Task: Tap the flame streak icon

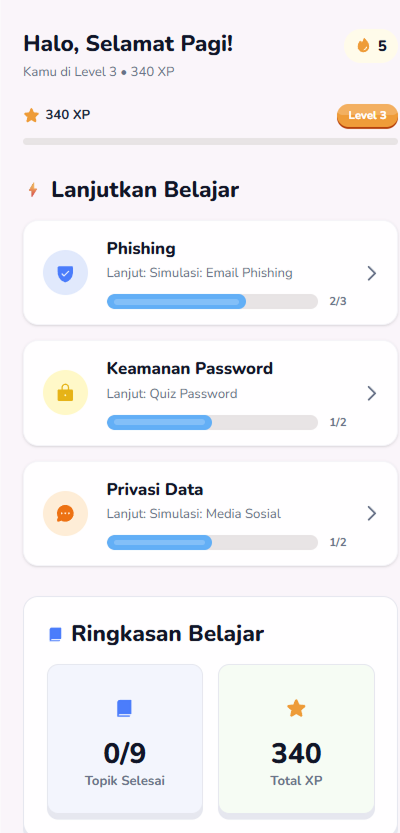Action: (x=363, y=46)
